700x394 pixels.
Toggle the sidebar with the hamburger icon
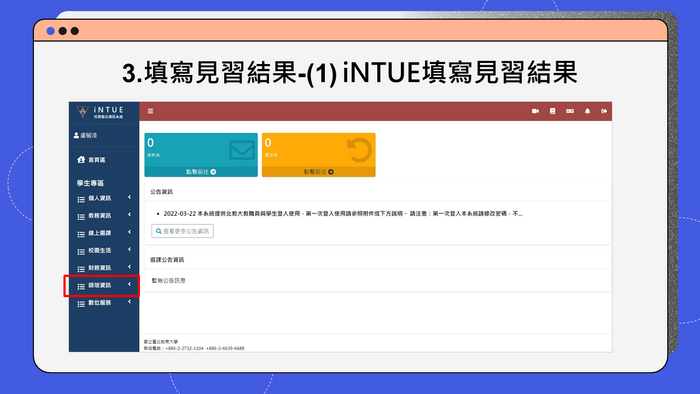point(150,111)
